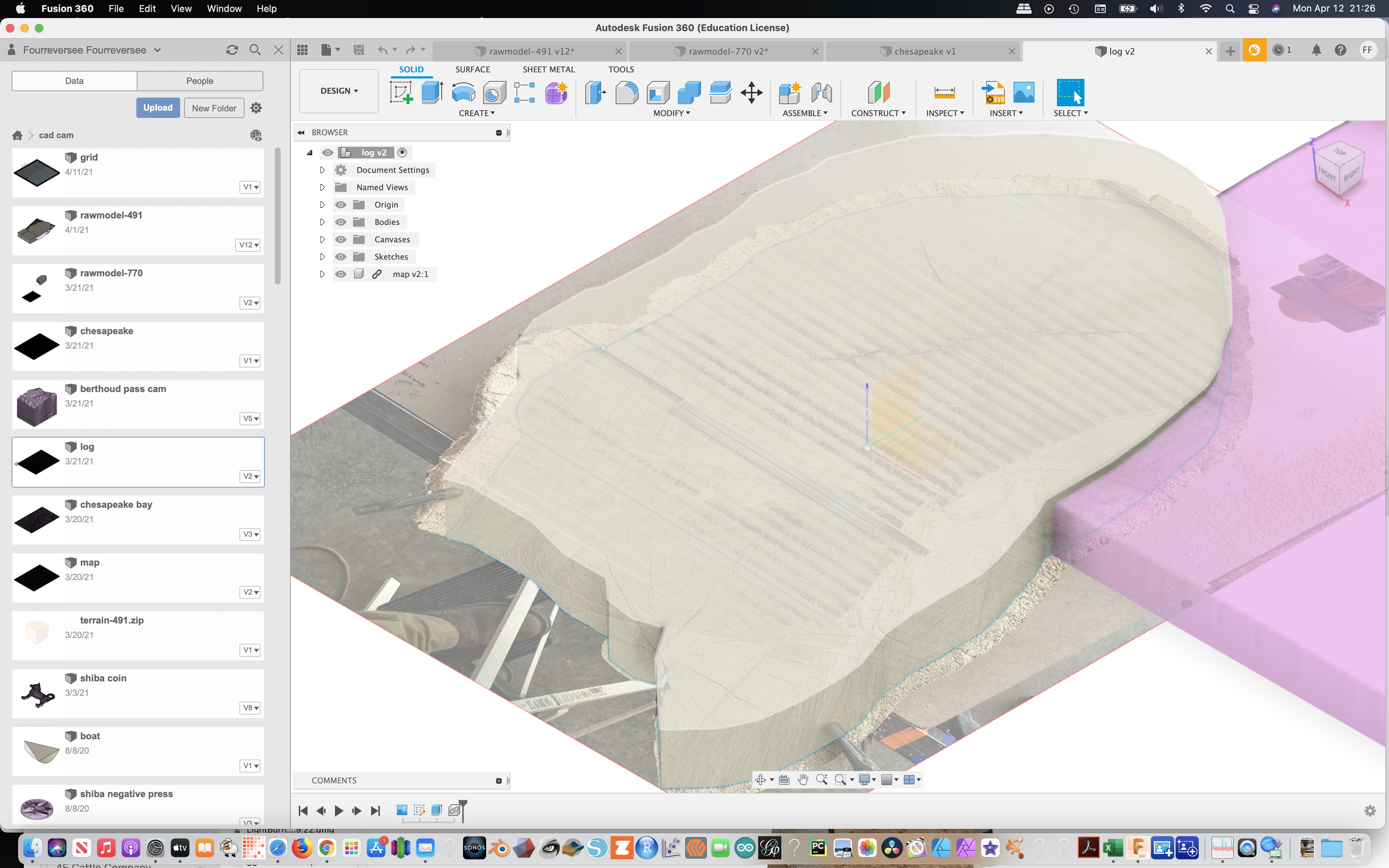Image resolution: width=1389 pixels, height=868 pixels.
Task: Select the Create Sketch tool
Action: pyautogui.click(x=402, y=93)
